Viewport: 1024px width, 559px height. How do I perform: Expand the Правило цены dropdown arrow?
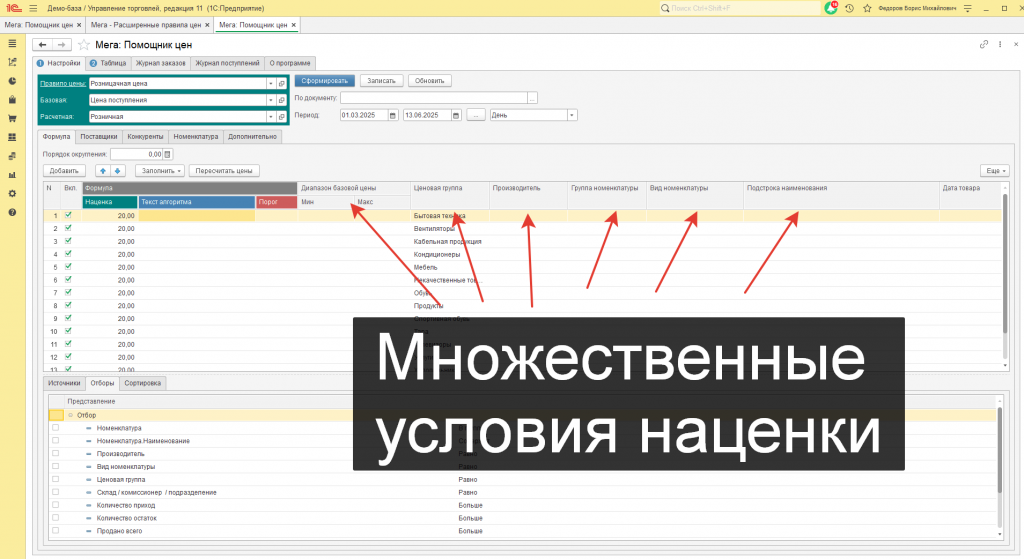[x=271, y=84]
